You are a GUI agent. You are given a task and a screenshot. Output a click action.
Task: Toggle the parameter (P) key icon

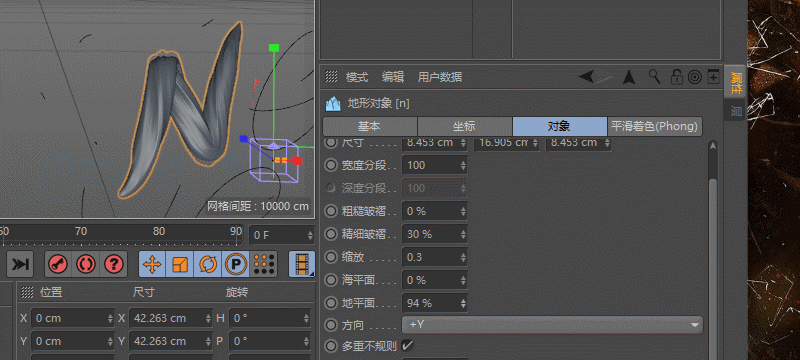pyautogui.click(x=236, y=264)
